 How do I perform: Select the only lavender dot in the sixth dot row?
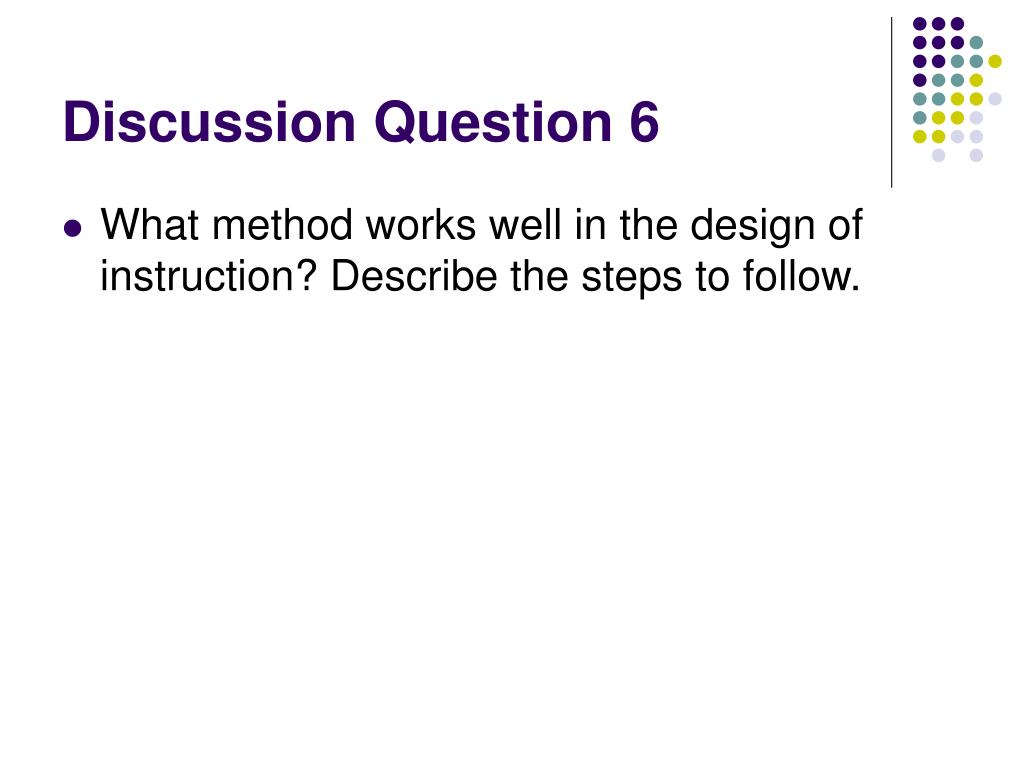coord(976,118)
